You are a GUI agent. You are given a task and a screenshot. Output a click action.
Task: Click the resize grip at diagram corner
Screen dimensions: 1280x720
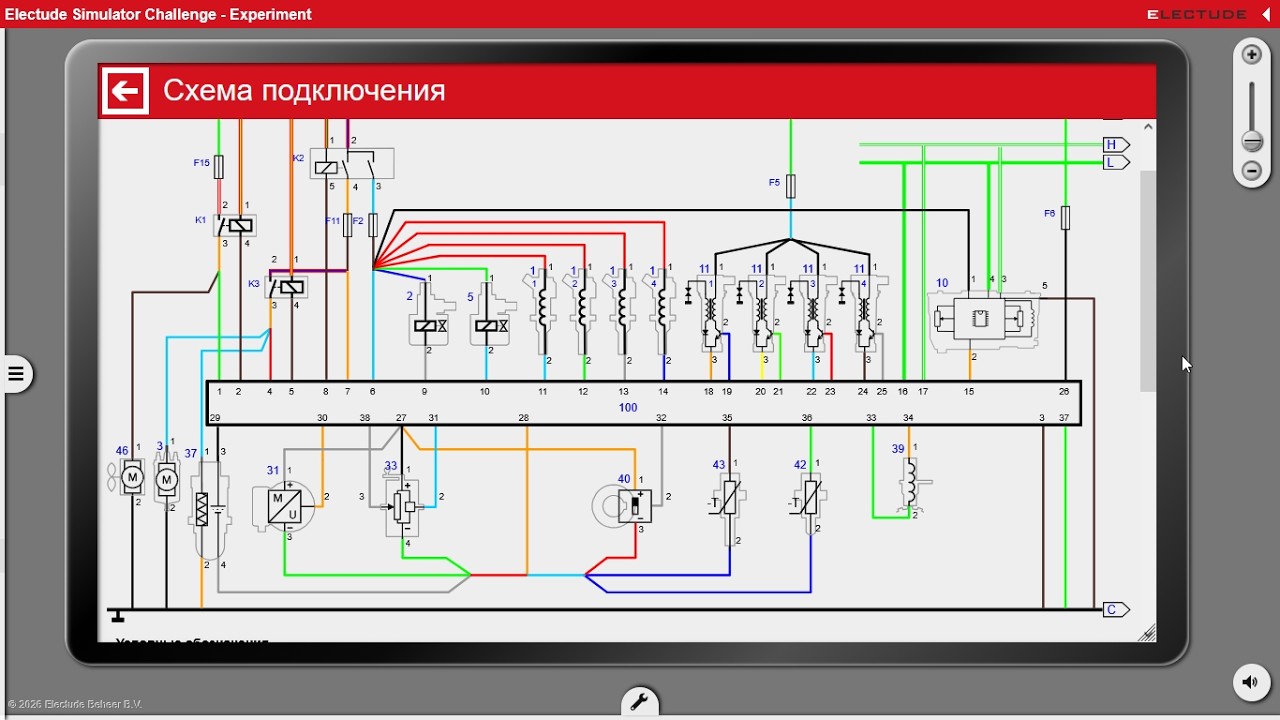(1148, 633)
